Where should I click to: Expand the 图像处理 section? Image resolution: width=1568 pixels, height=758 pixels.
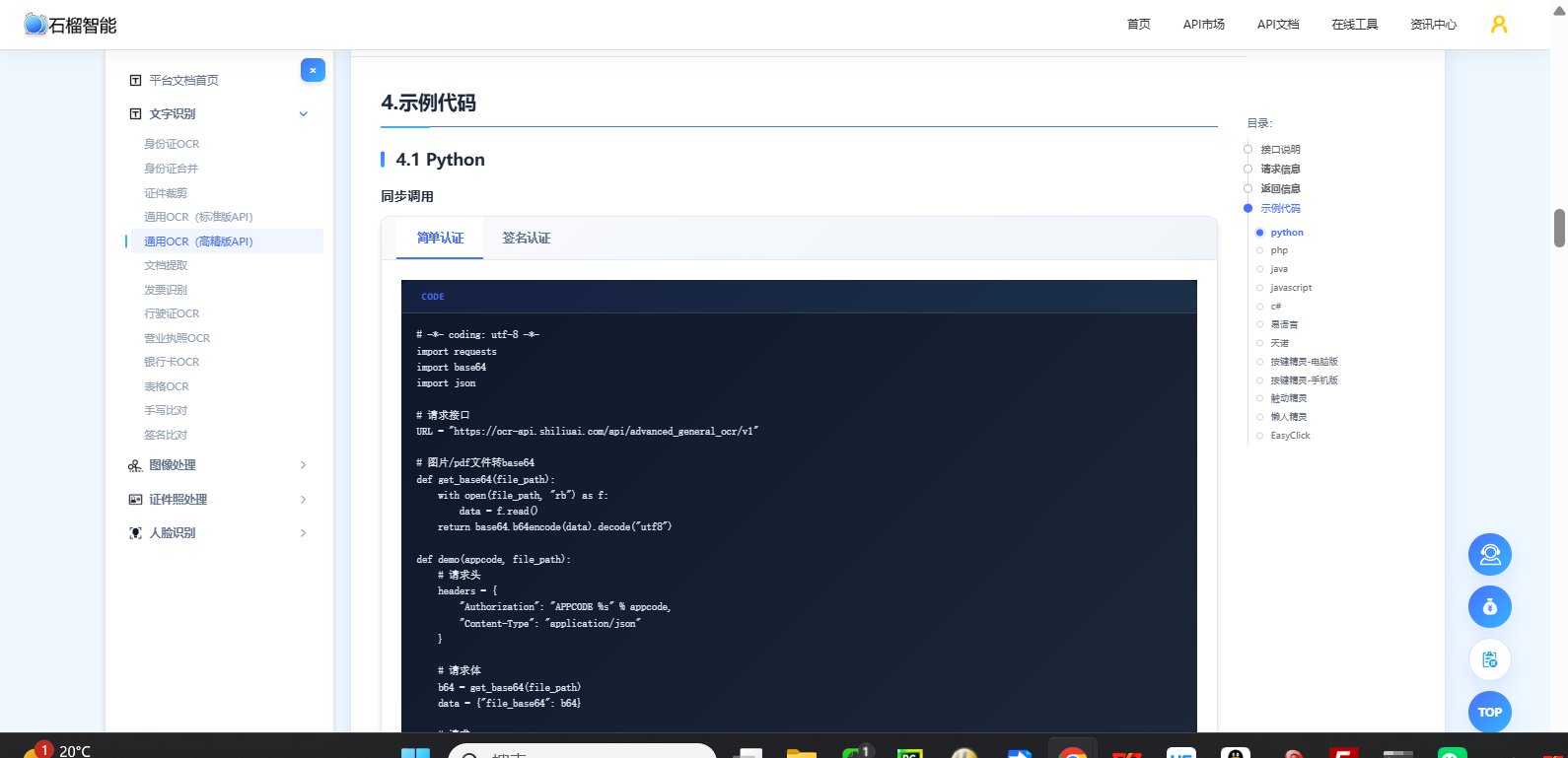(x=304, y=465)
